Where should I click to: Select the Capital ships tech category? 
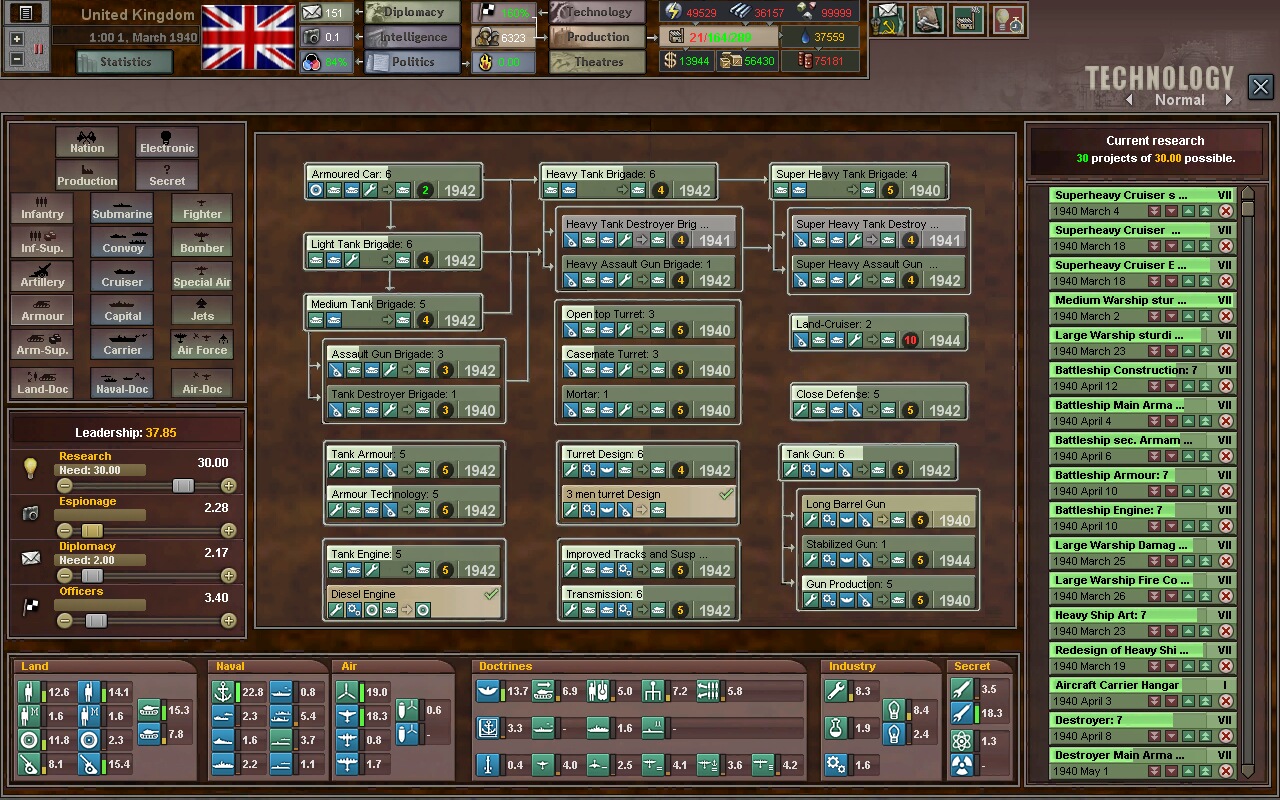click(122, 310)
